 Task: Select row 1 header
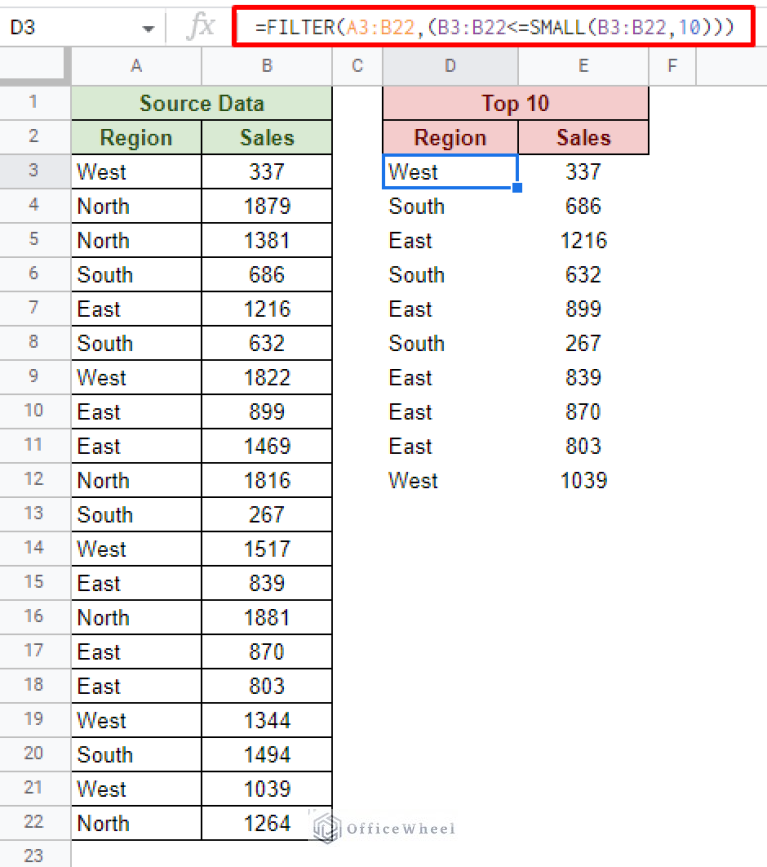tap(35, 103)
